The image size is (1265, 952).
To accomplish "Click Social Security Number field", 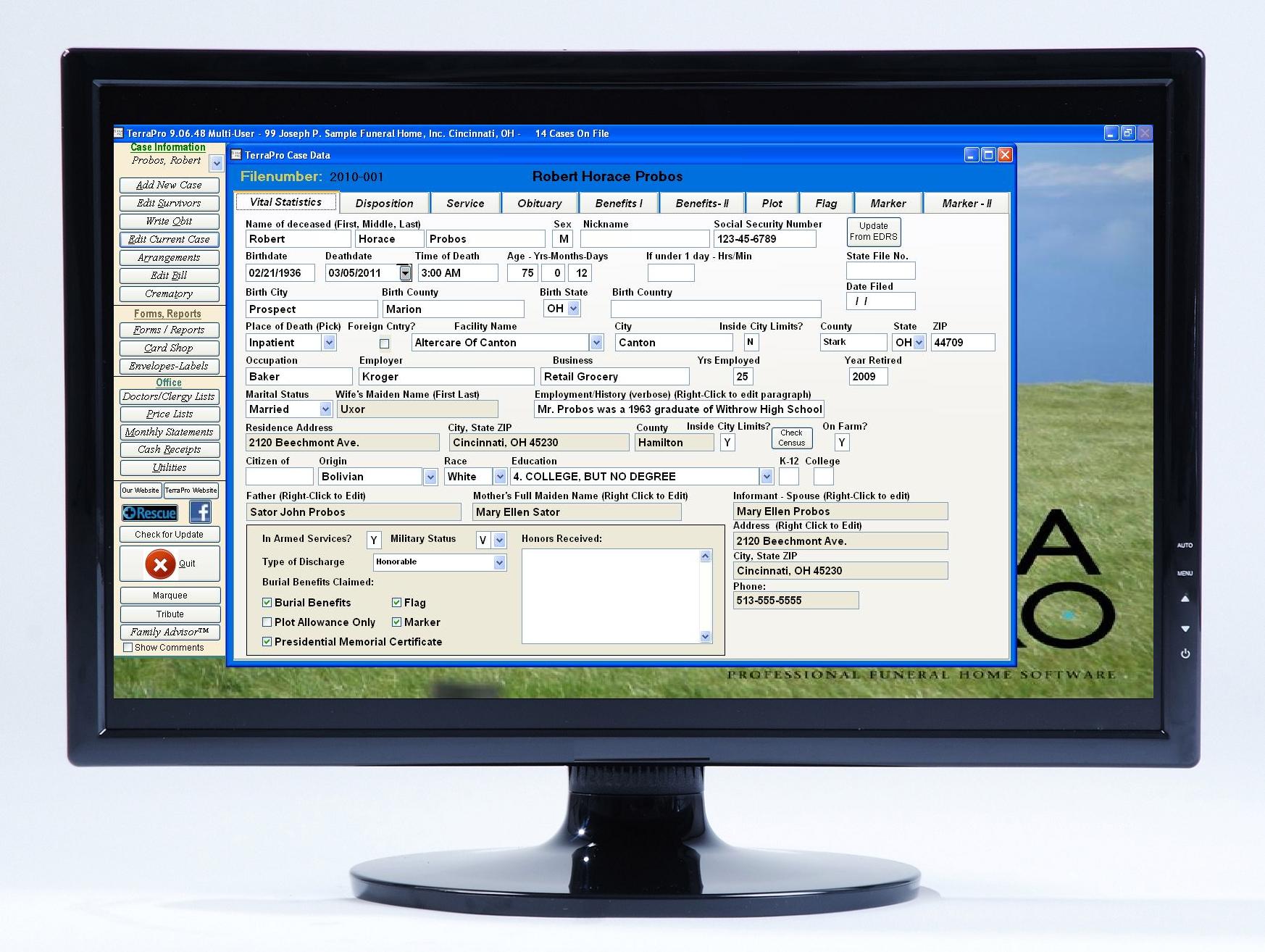I will (765, 239).
